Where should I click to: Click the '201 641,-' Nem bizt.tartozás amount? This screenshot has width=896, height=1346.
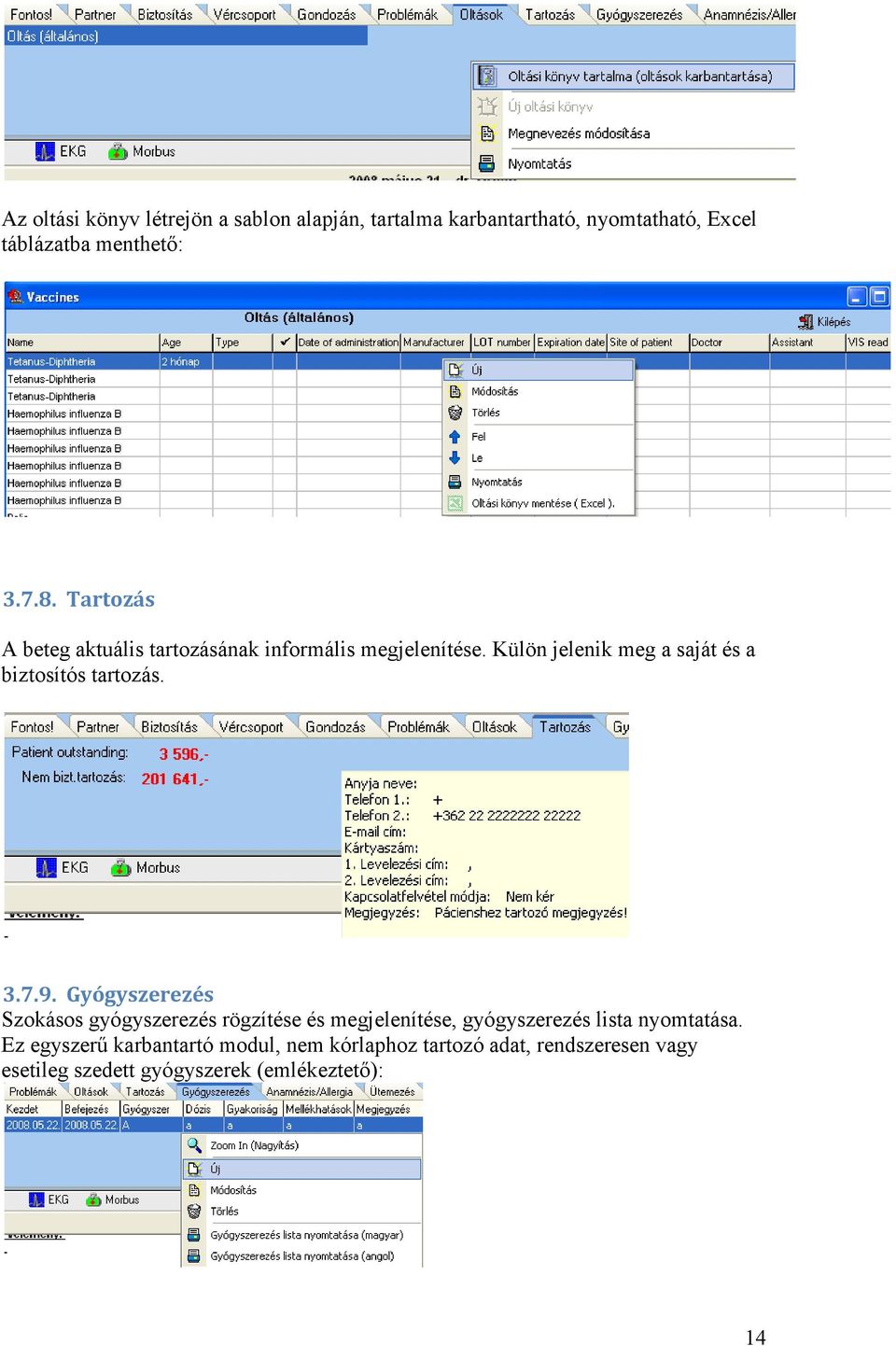point(175,778)
